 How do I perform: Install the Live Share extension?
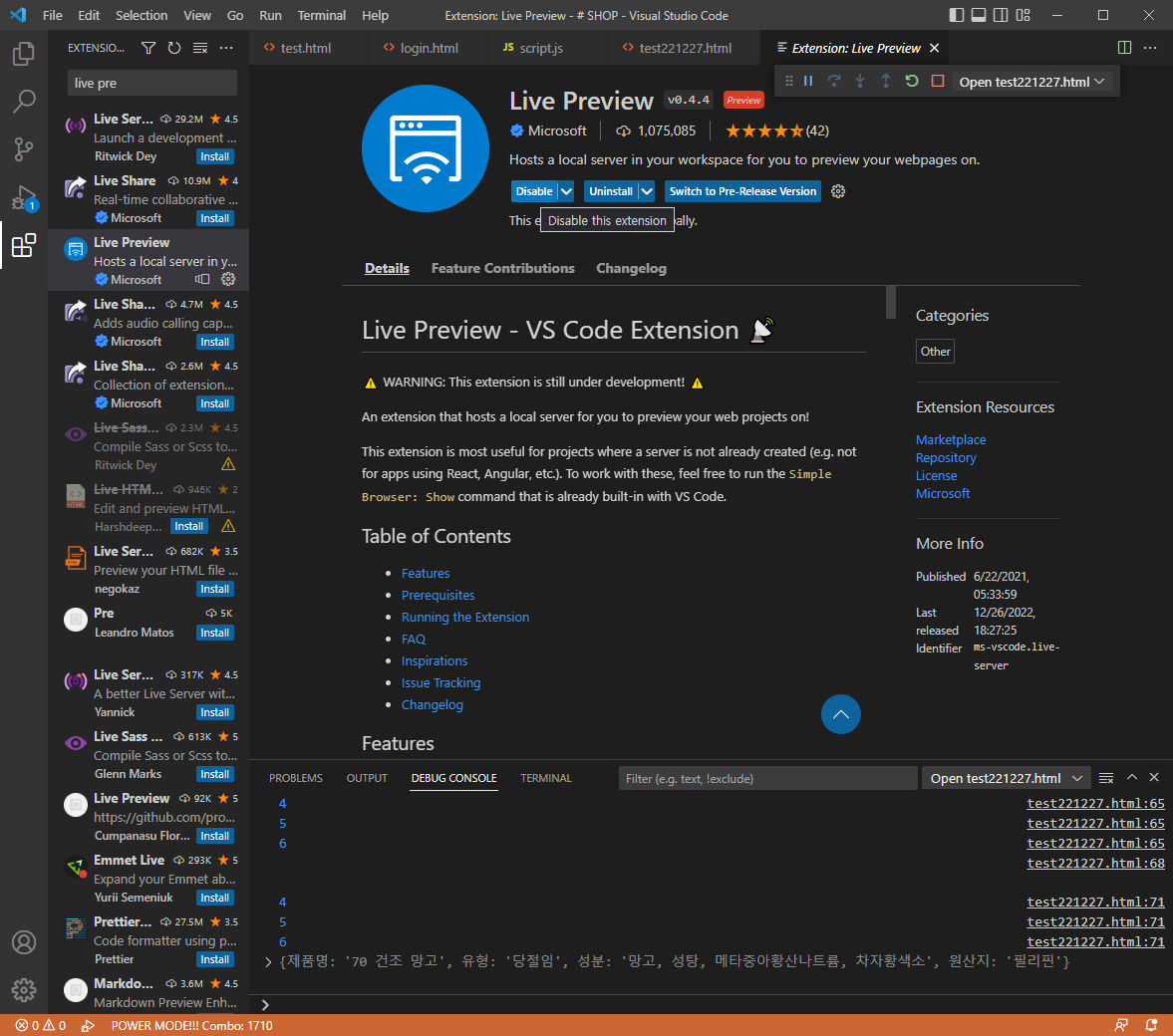pos(214,218)
